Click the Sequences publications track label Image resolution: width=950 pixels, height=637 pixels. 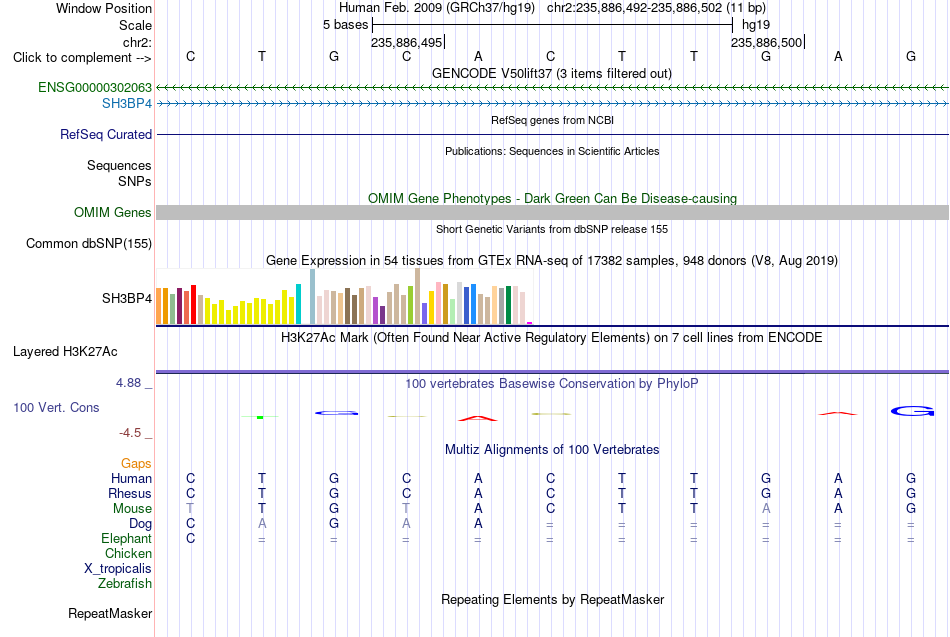(x=119, y=165)
